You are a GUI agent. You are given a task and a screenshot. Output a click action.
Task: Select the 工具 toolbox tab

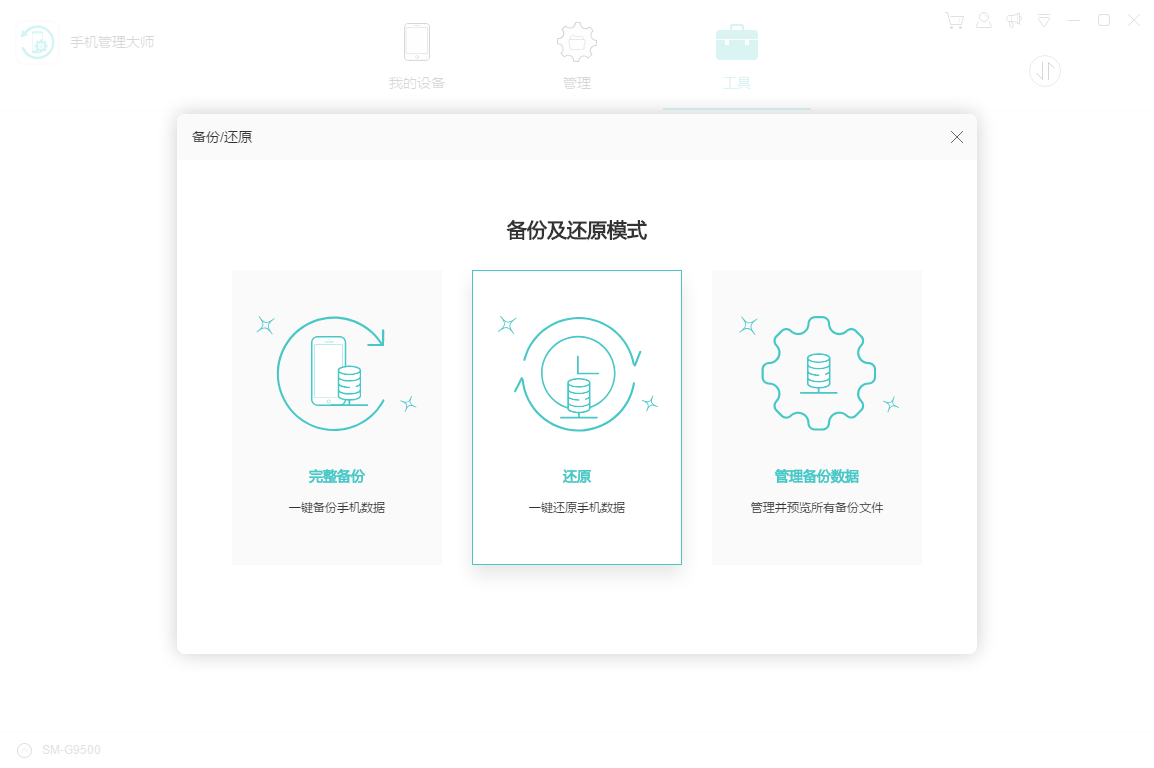click(x=737, y=57)
